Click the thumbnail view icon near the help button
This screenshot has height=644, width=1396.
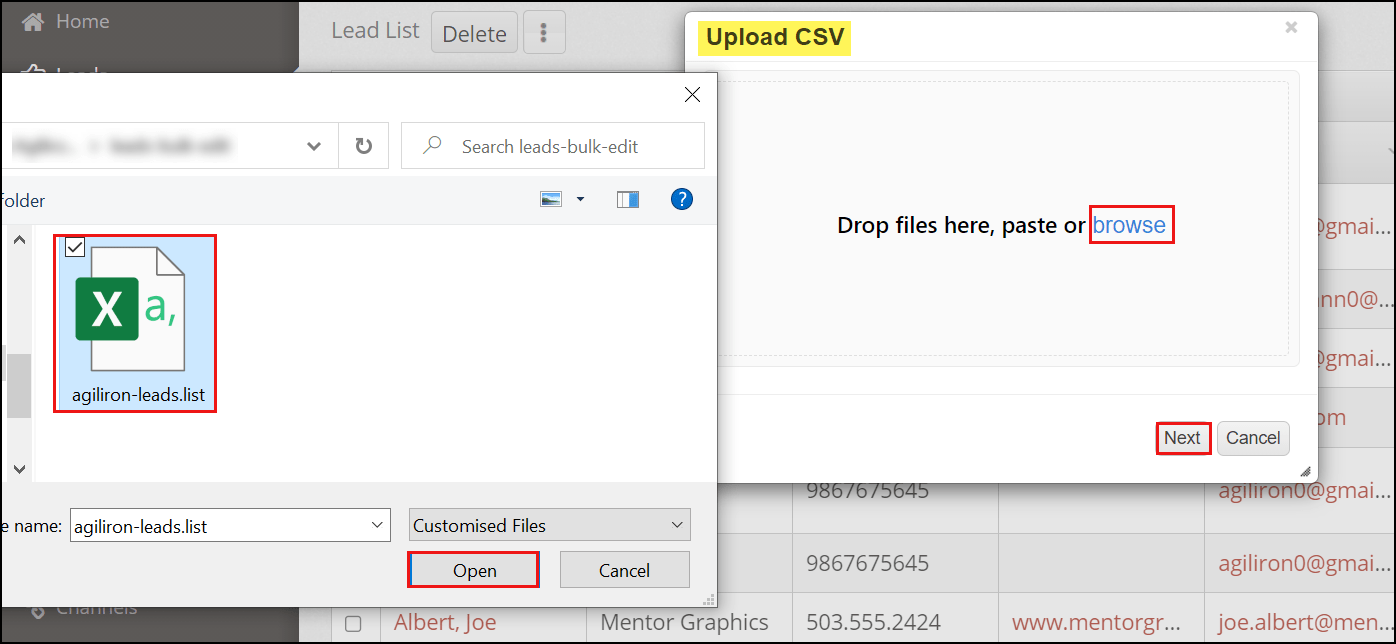(551, 199)
